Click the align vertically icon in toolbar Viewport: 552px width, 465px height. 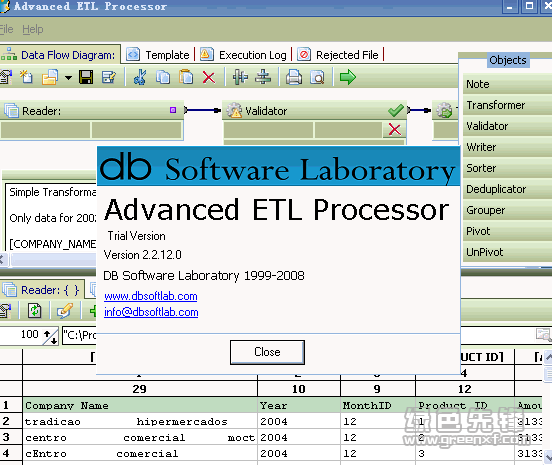(240, 77)
